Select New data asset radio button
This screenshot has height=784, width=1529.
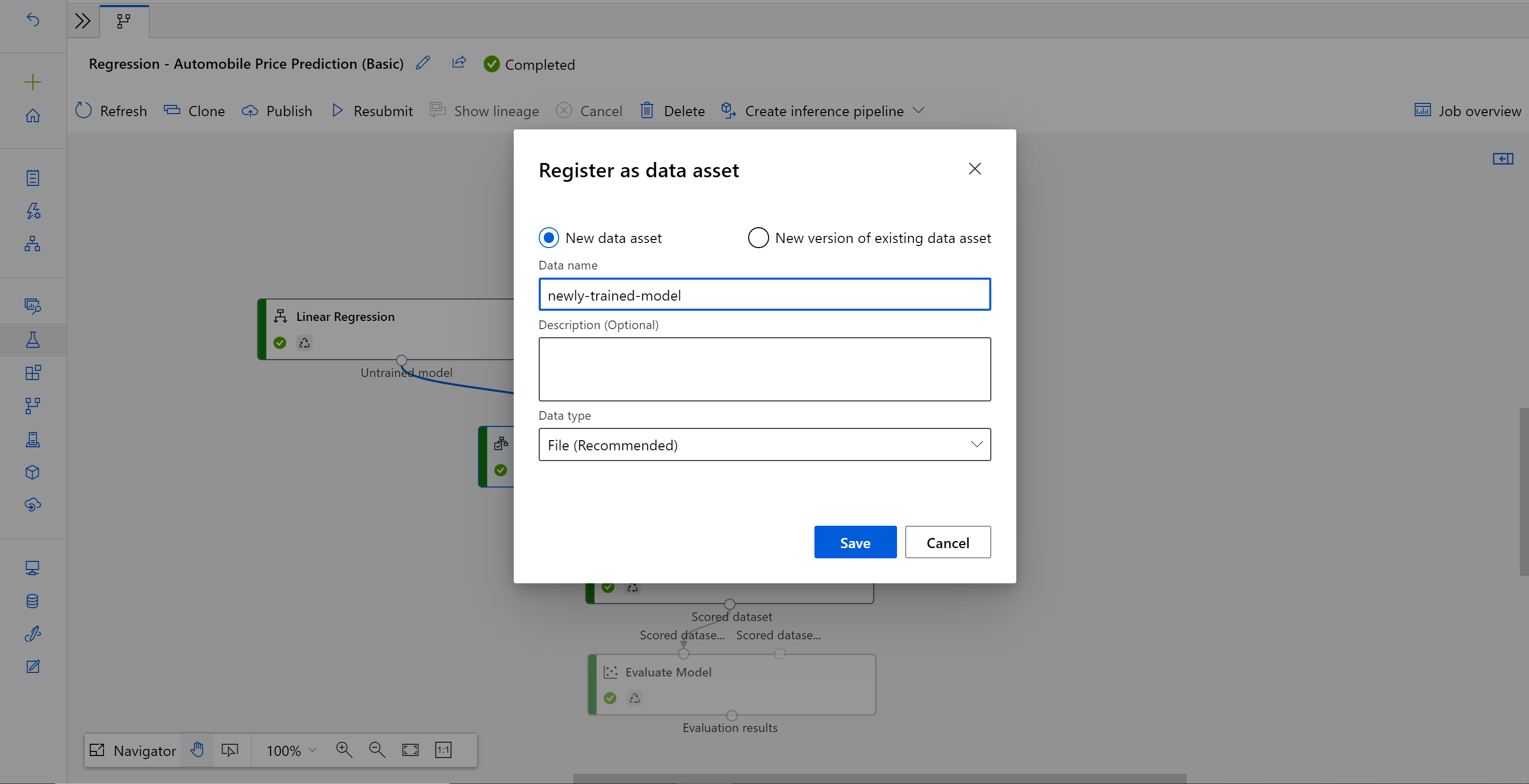(x=548, y=238)
